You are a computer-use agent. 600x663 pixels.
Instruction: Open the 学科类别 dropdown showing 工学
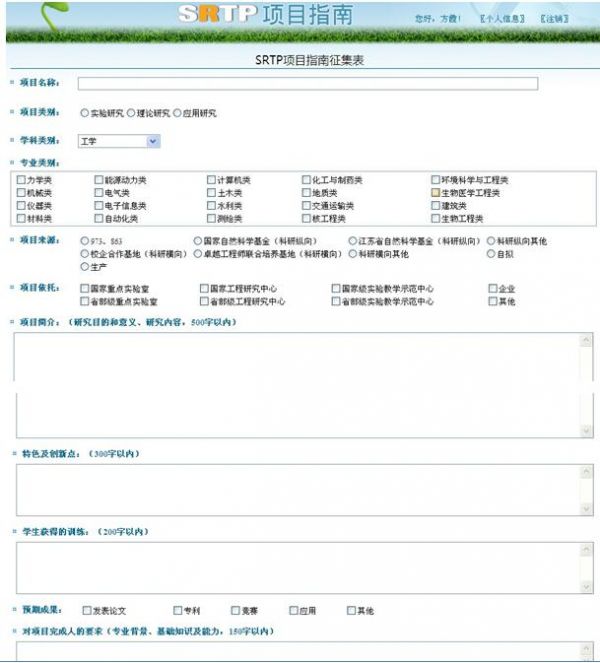[118, 142]
